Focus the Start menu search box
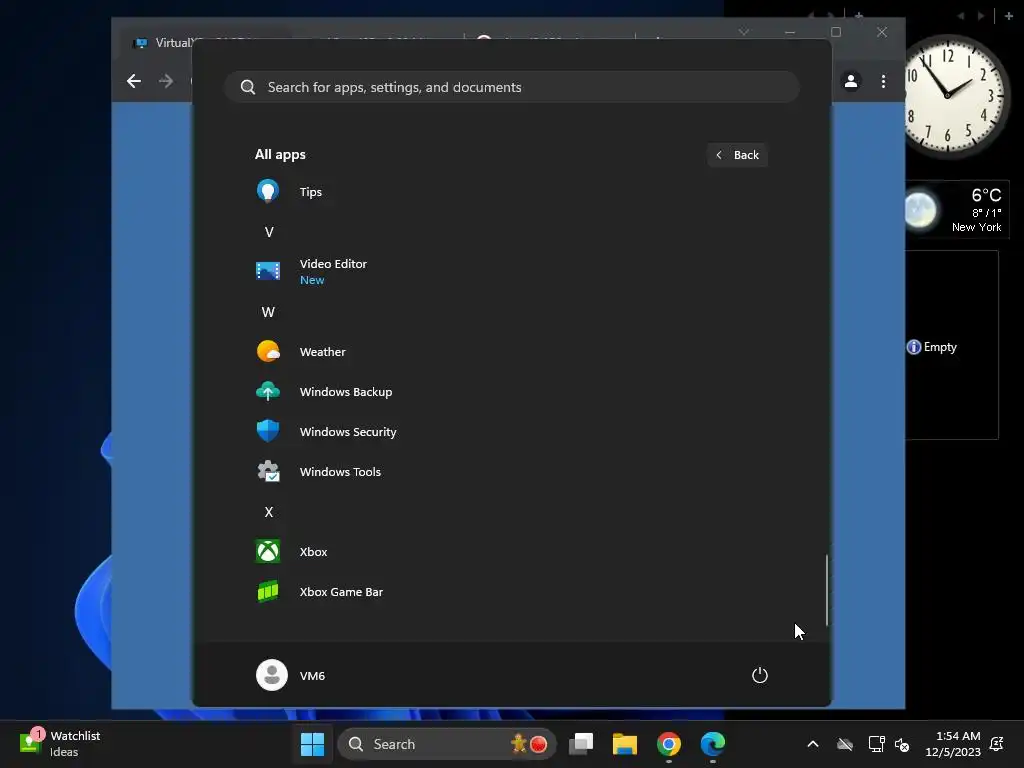1024x768 pixels. pyautogui.click(x=511, y=87)
